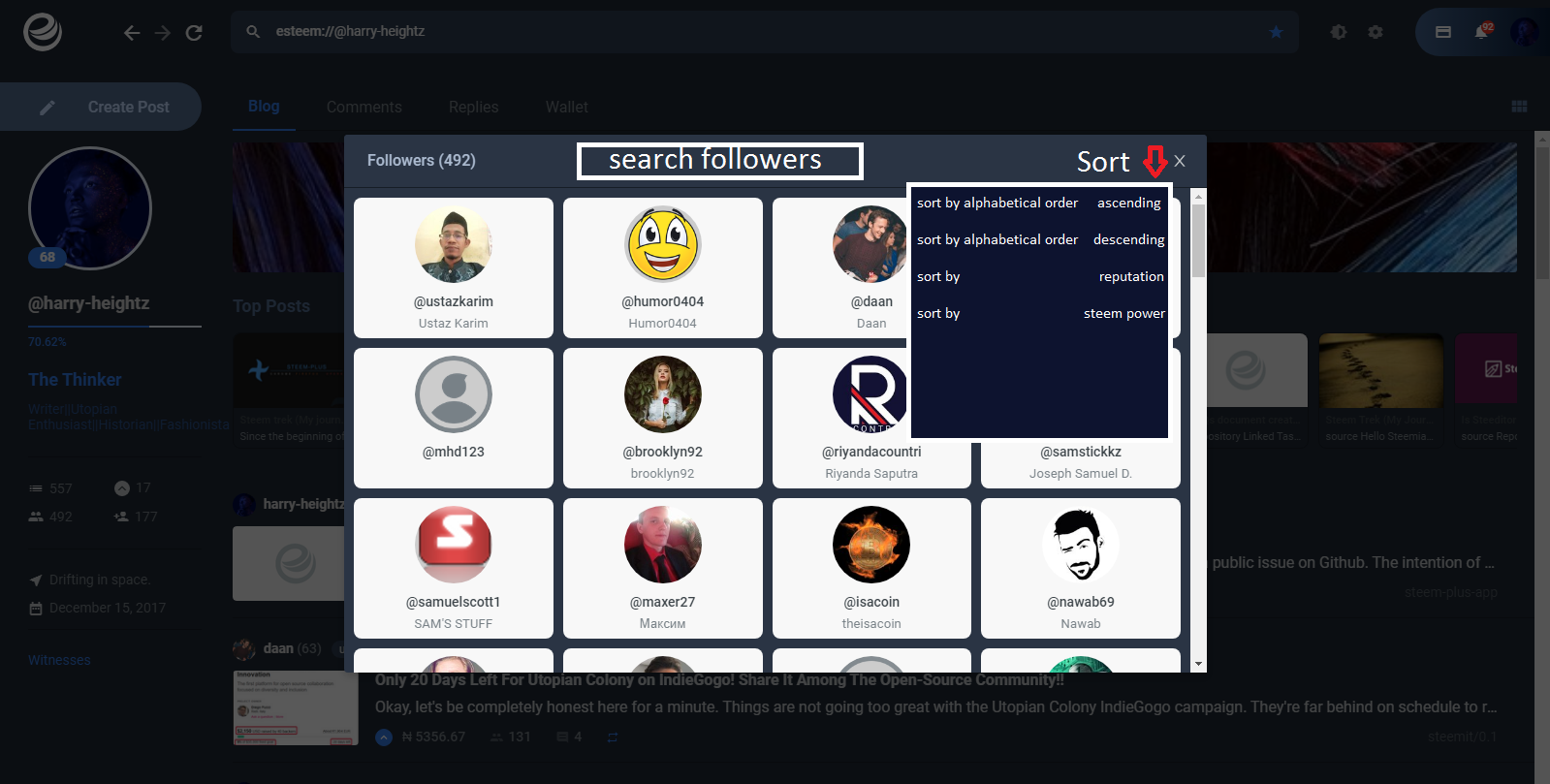Click the @samstickkz username
This screenshot has height=784, width=1550.
point(1081,452)
